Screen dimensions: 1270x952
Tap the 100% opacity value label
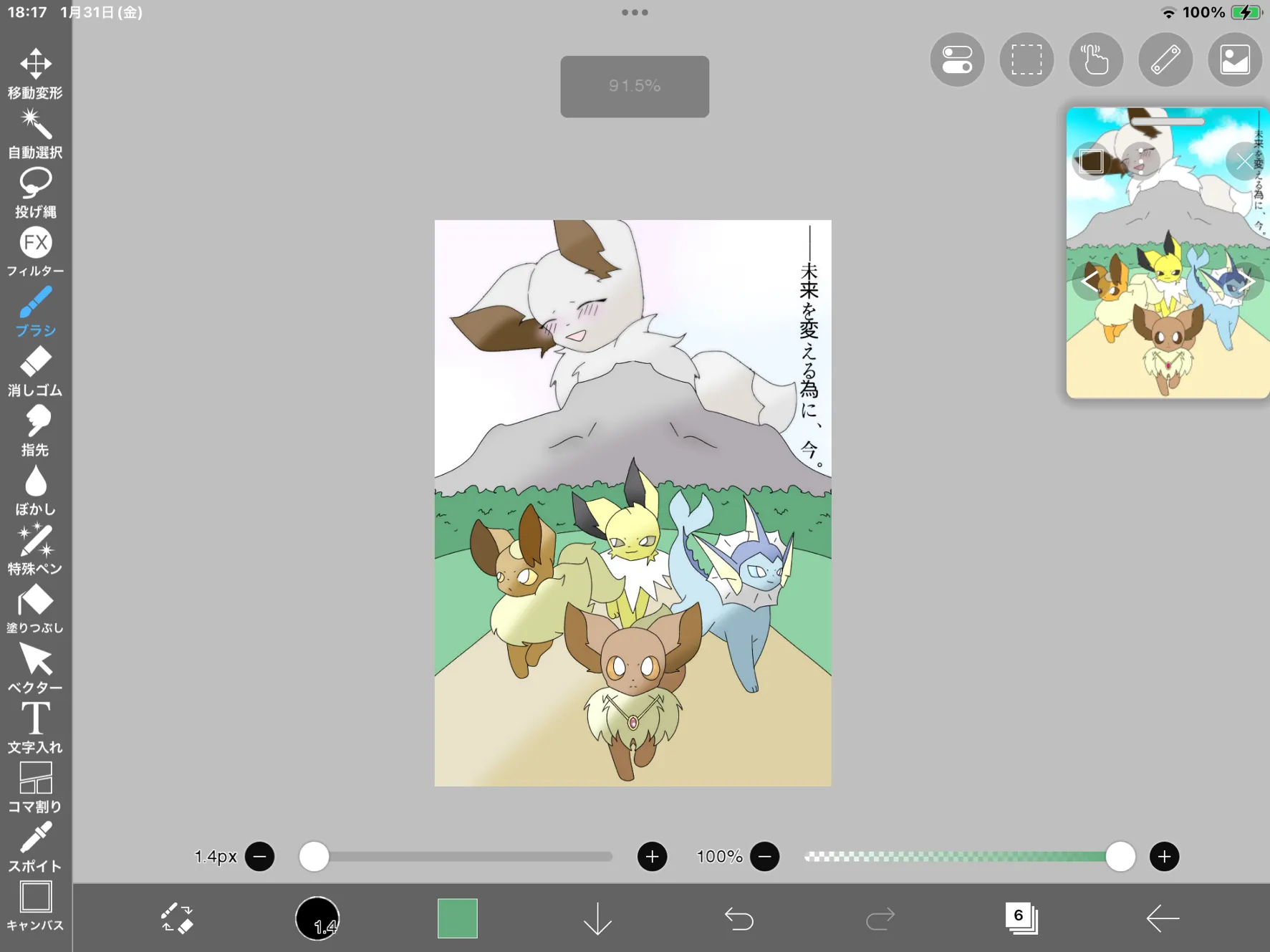coord(719,857)
